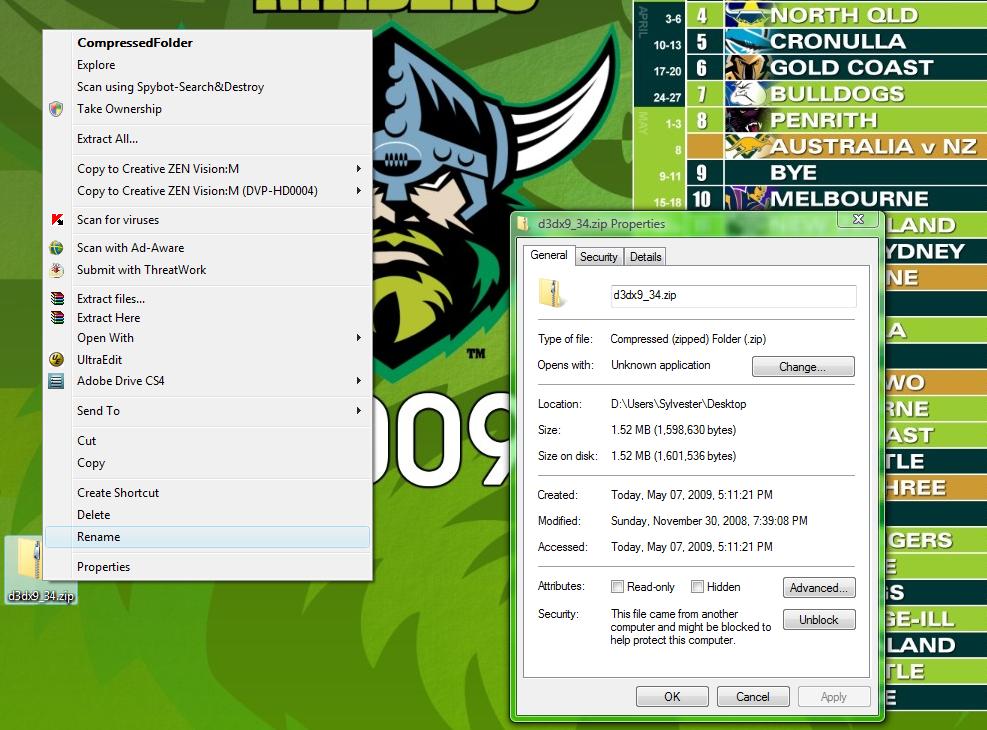
Task: Choose Create Shortcut menu entry
Action: tap(207, 493)
